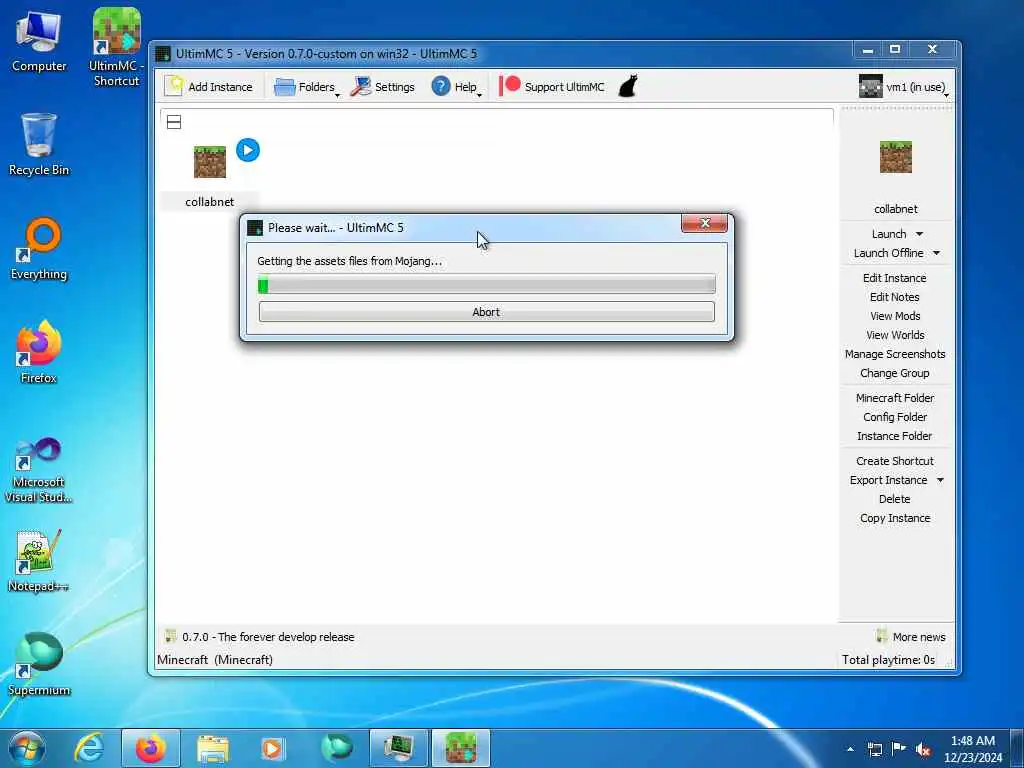Click the network tray icon

click(874, 749)
